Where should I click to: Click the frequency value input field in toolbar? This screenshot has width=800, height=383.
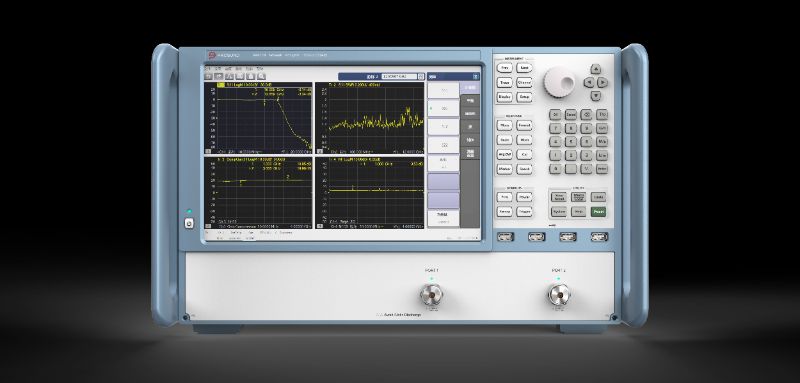coord(399,76)
